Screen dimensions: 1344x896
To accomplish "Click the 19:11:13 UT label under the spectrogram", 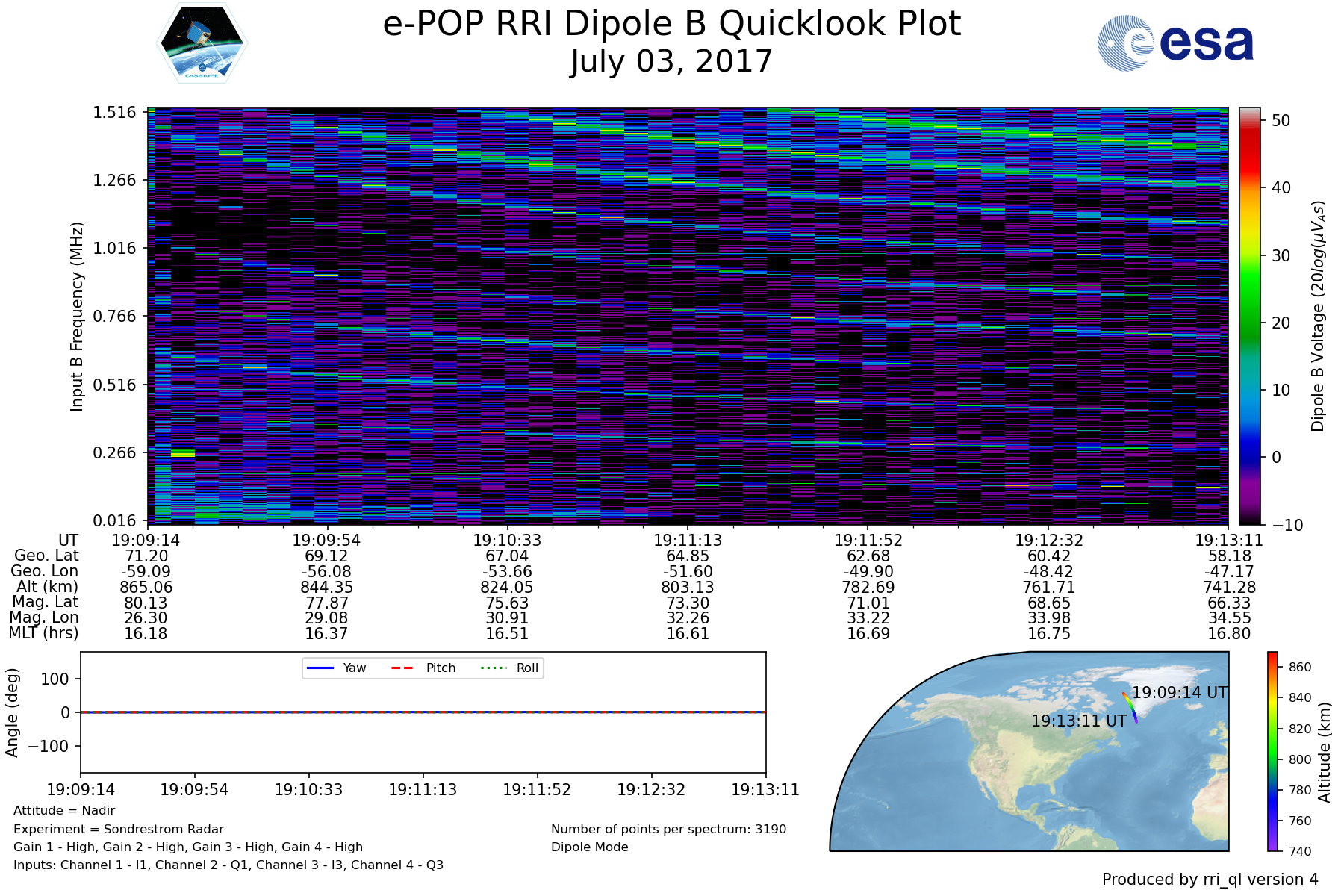I will 688,540.
